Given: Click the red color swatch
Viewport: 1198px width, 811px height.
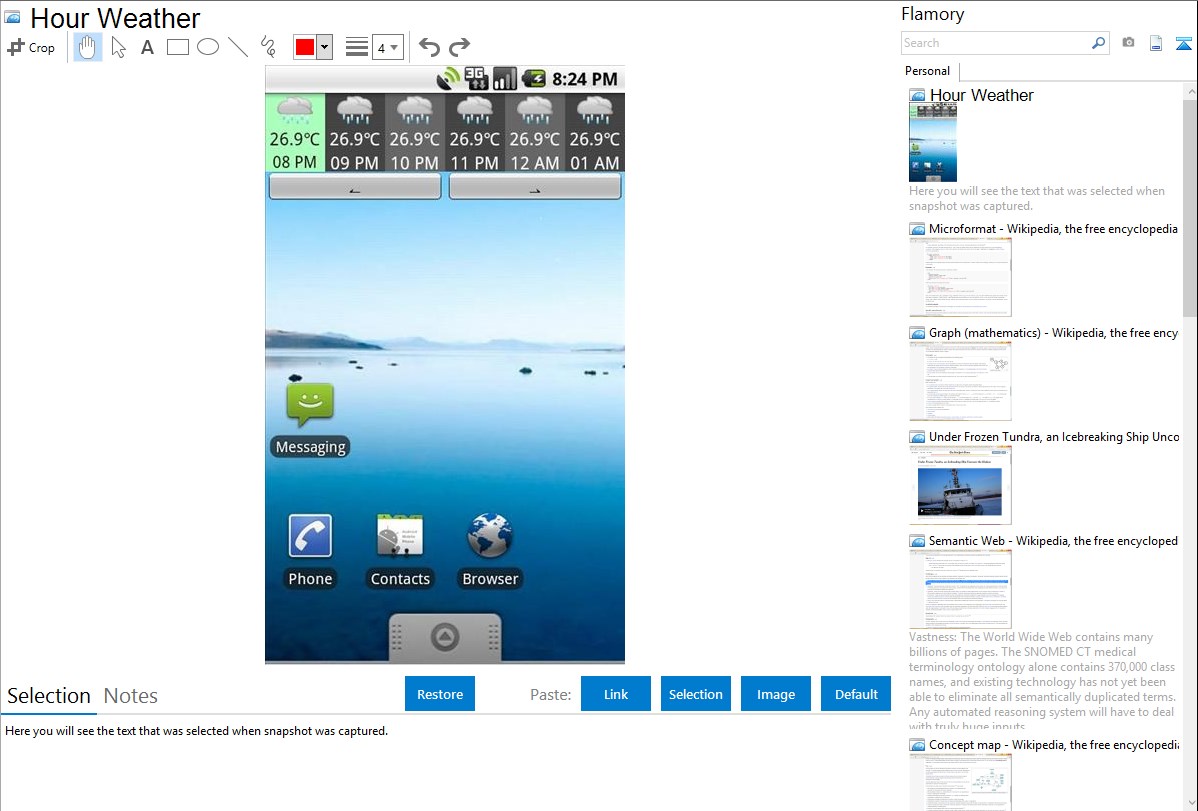Looking at the screenshot, I should coord(305,47).
